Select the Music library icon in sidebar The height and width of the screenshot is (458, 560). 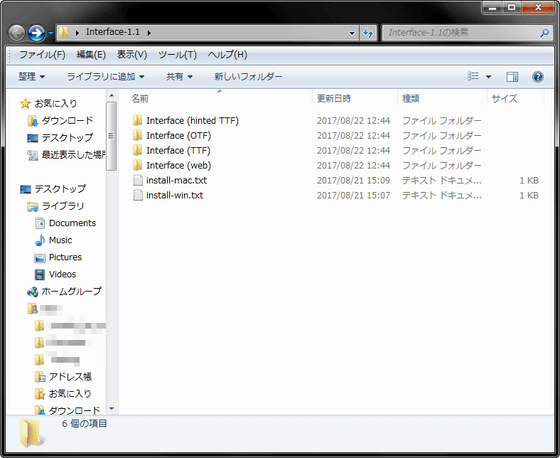click(x=40, y=240)
